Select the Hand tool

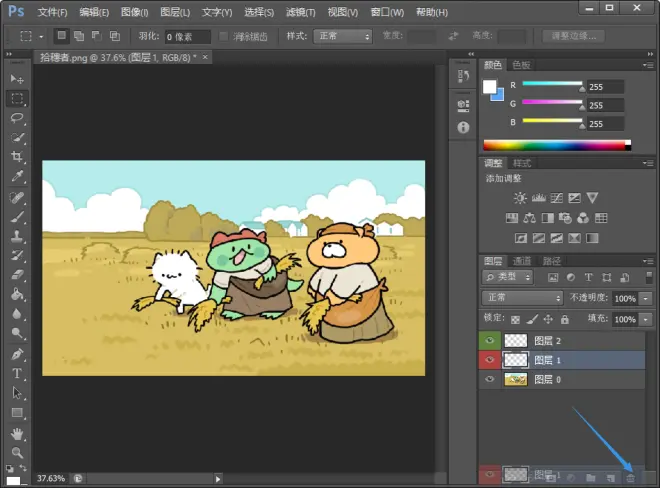[17, 433]
